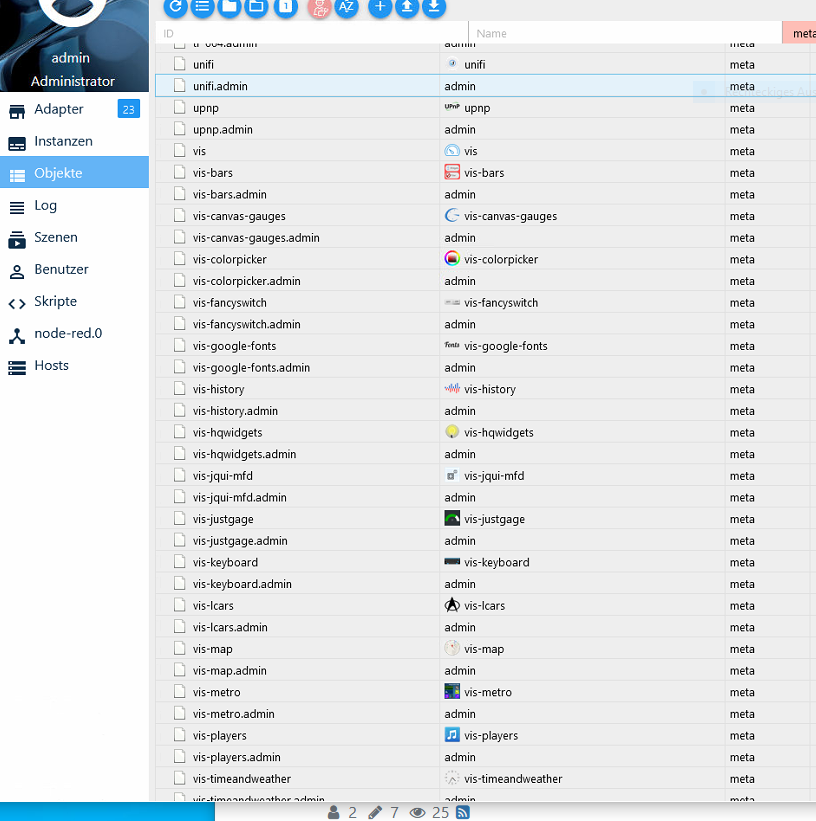Click the vis-metro tiles icon

(x=452, y=691)
